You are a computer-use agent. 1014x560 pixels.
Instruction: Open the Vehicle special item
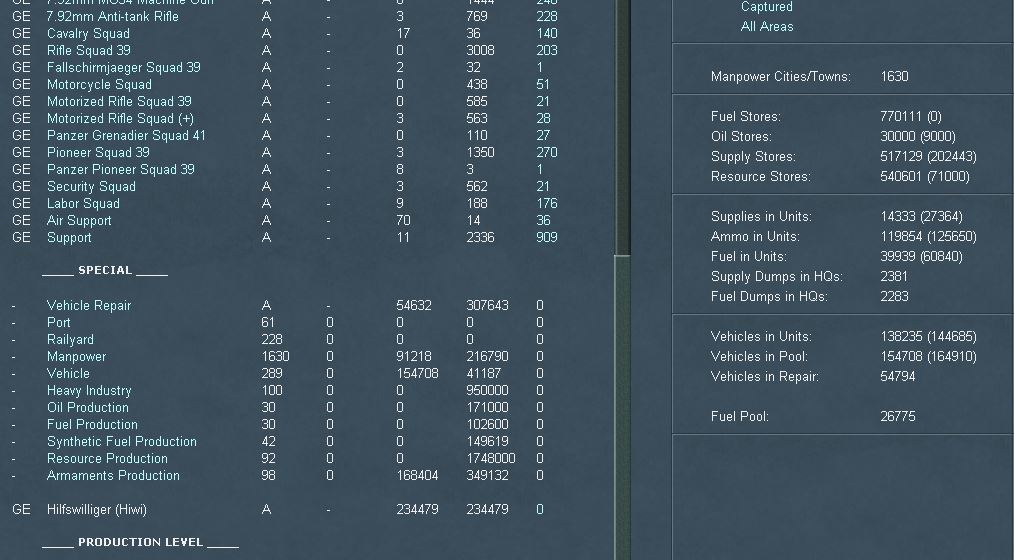coord(68,374)
